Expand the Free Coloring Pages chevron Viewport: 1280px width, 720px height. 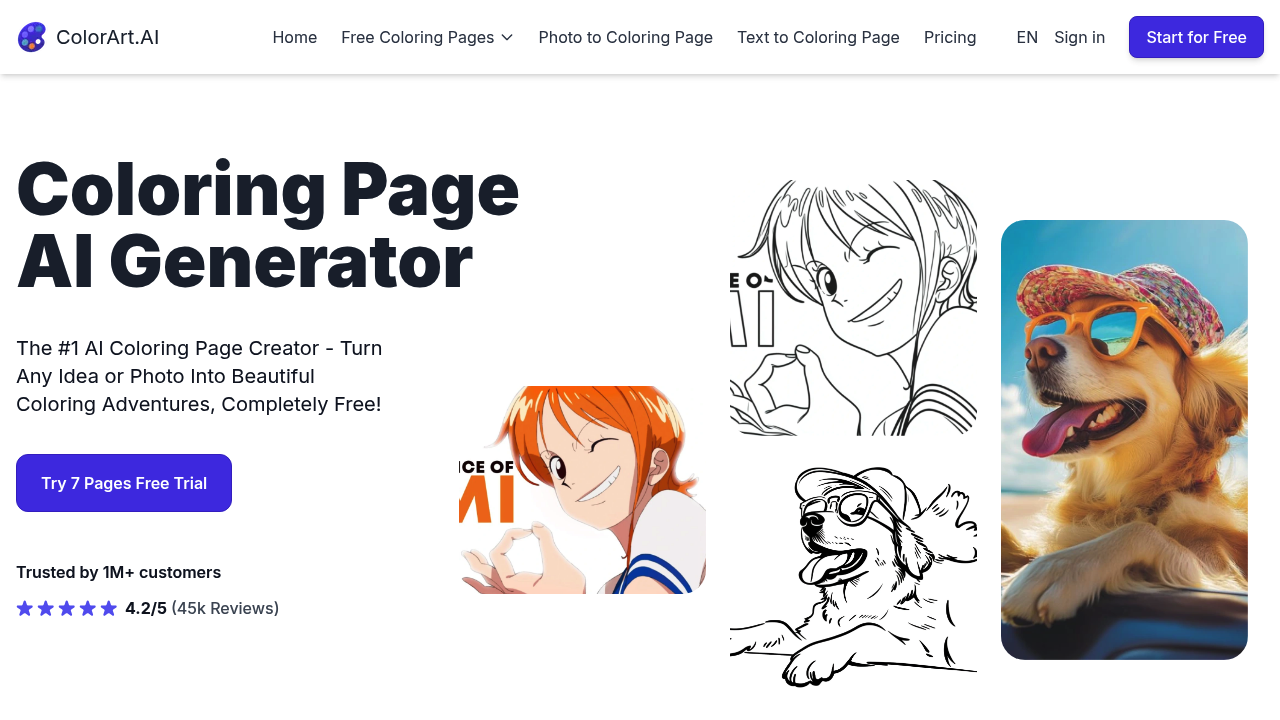507,37
